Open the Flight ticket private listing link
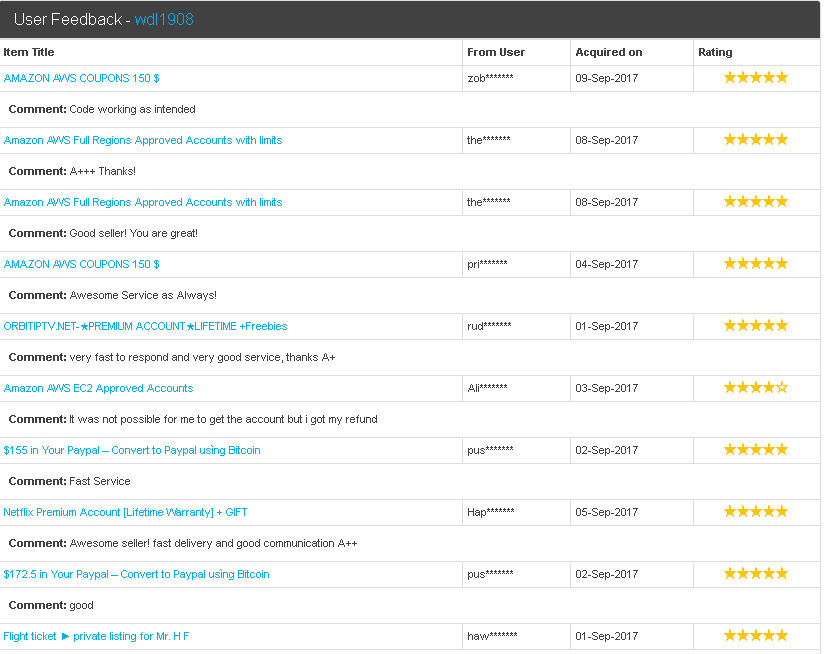 click(96, 636)
